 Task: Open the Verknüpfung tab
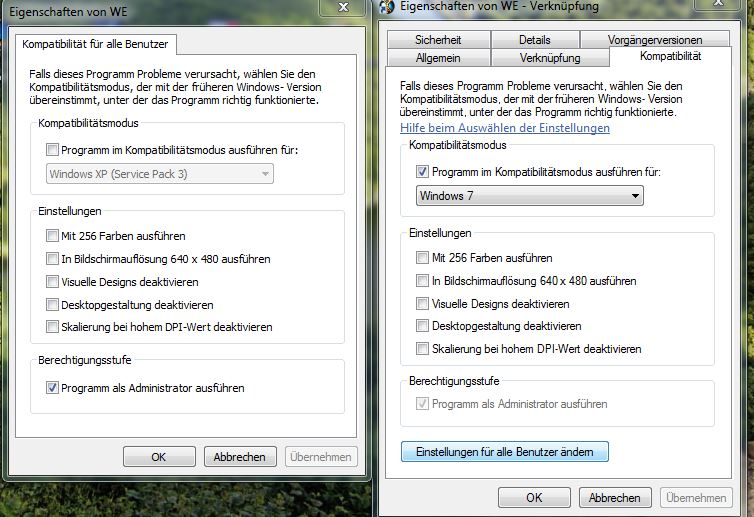pos(550,58)
